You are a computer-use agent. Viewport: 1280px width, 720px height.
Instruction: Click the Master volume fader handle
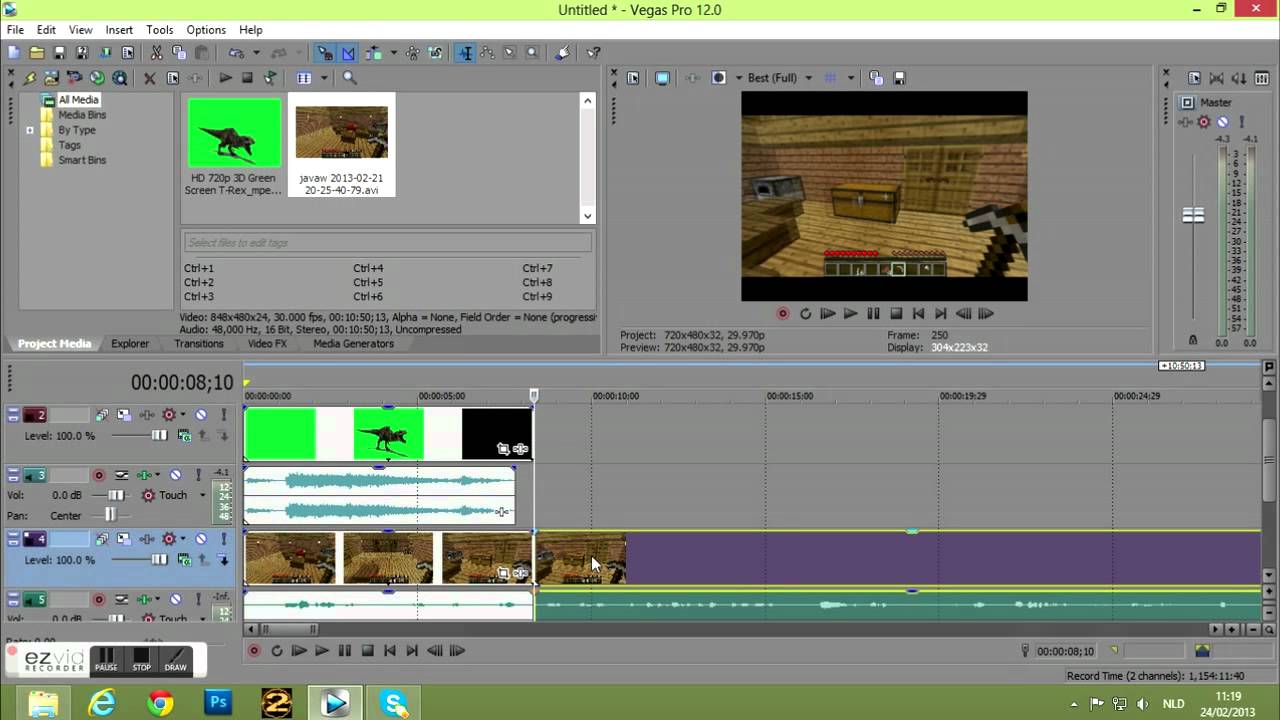[x=1193, y=215]
